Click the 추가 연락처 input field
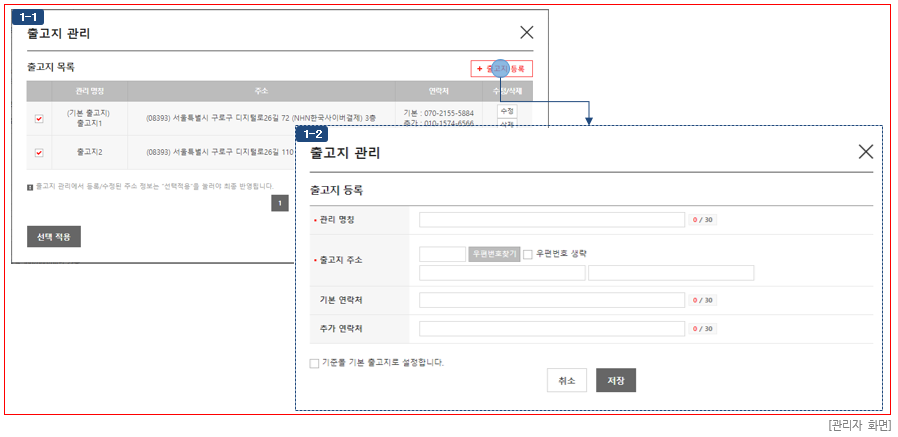 coord(552,329)
